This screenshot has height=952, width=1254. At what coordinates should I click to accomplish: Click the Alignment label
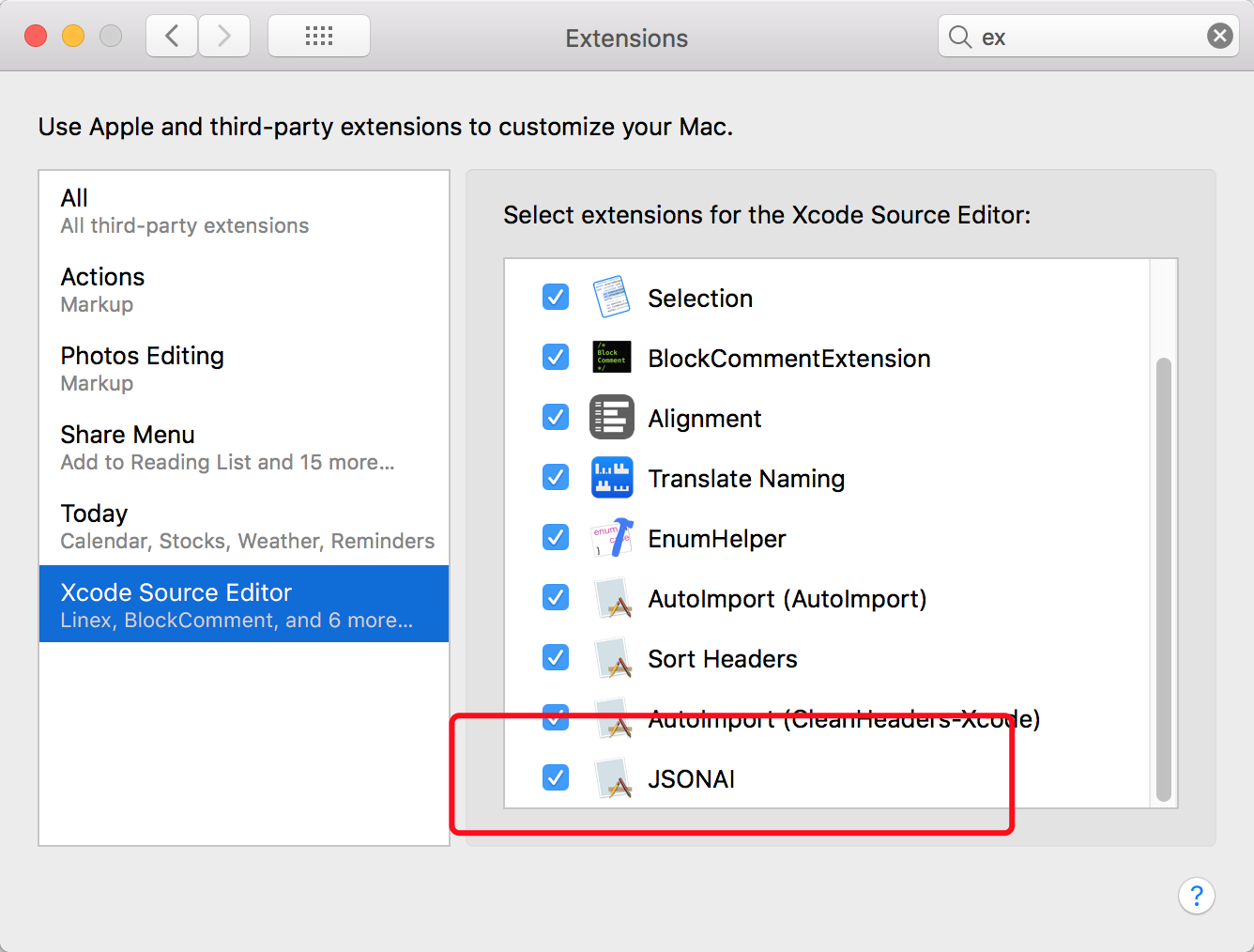pyautogui.click(x=705, y=419)
